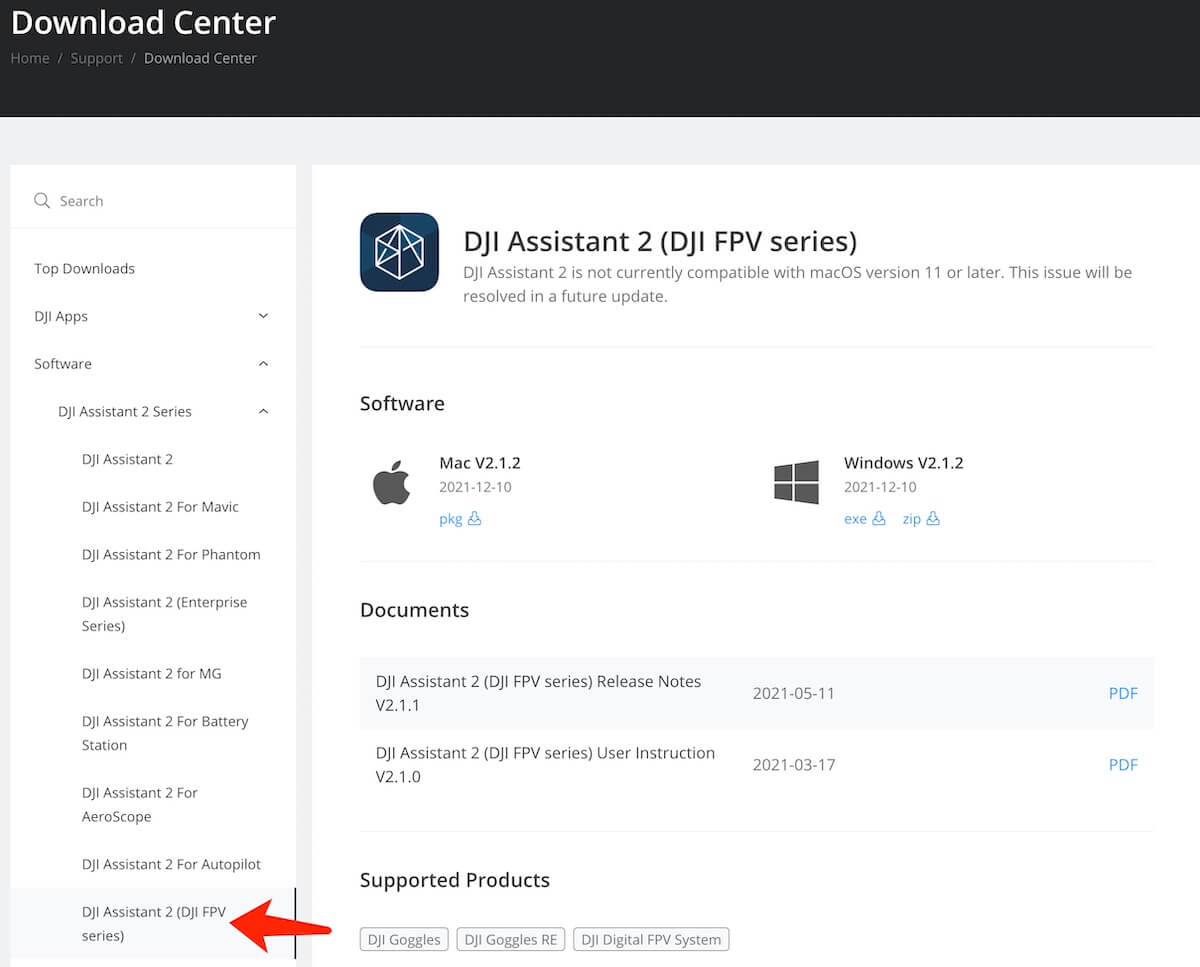Screen dimensions: 1200x967
Task: Open Release Notes V2.1.1 PDF link
Action: point(1123,693)
